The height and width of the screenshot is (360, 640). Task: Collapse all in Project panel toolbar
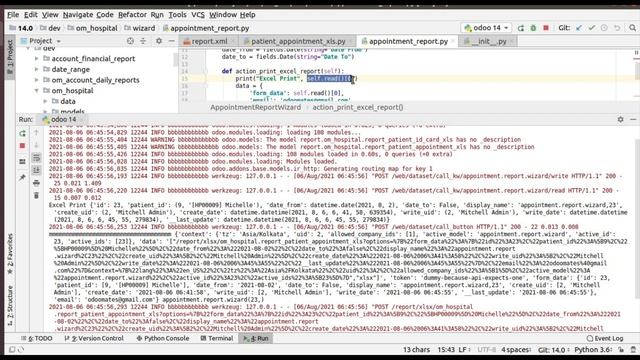[143, 41]
